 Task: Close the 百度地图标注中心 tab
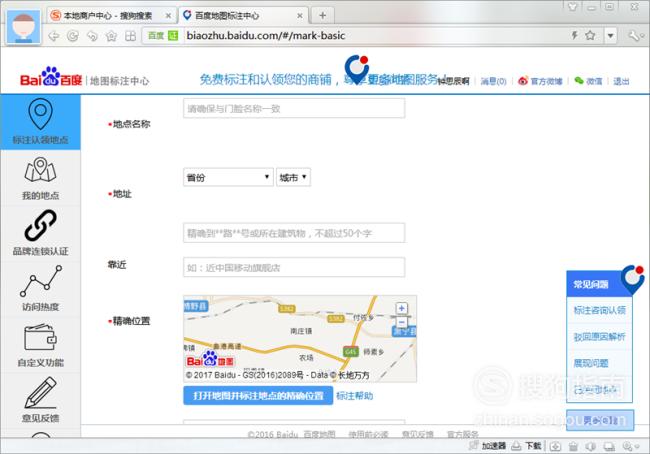[300, 16]
